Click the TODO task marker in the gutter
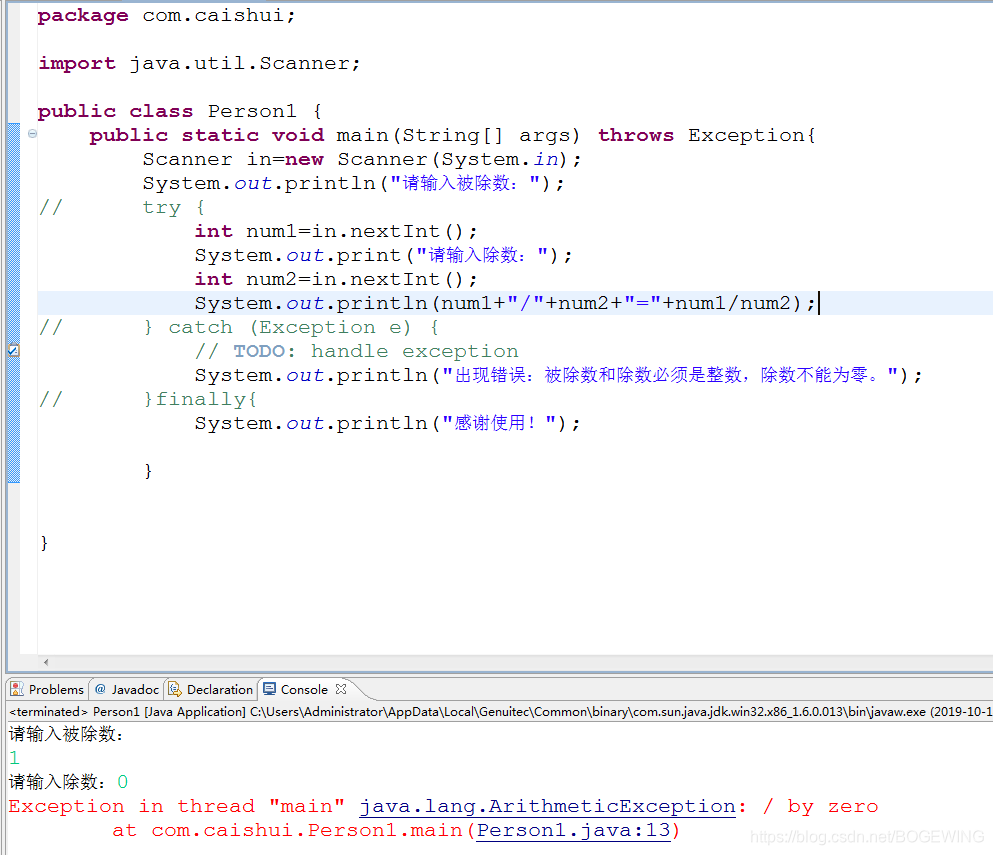The height and width of the screenshot is (855, 993). click(x=13, y=350)
